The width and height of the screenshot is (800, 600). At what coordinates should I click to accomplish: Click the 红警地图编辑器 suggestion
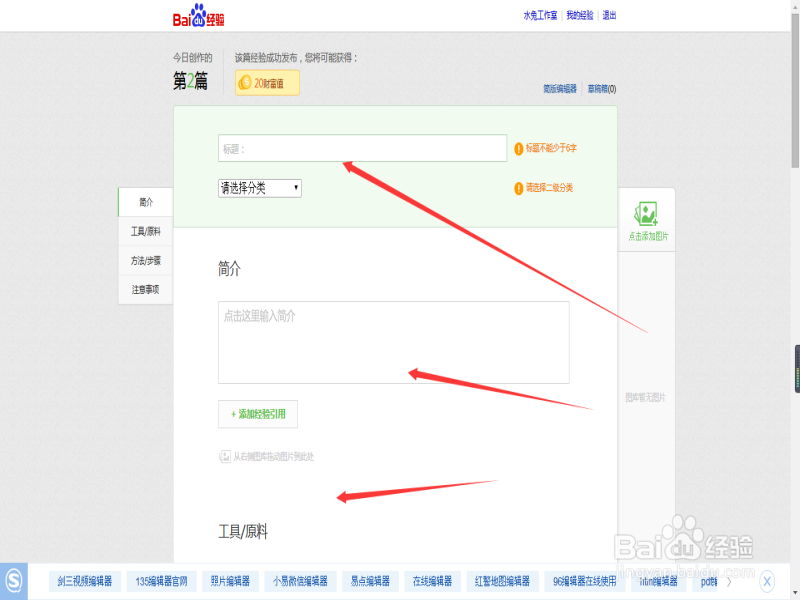click(503, 581)
